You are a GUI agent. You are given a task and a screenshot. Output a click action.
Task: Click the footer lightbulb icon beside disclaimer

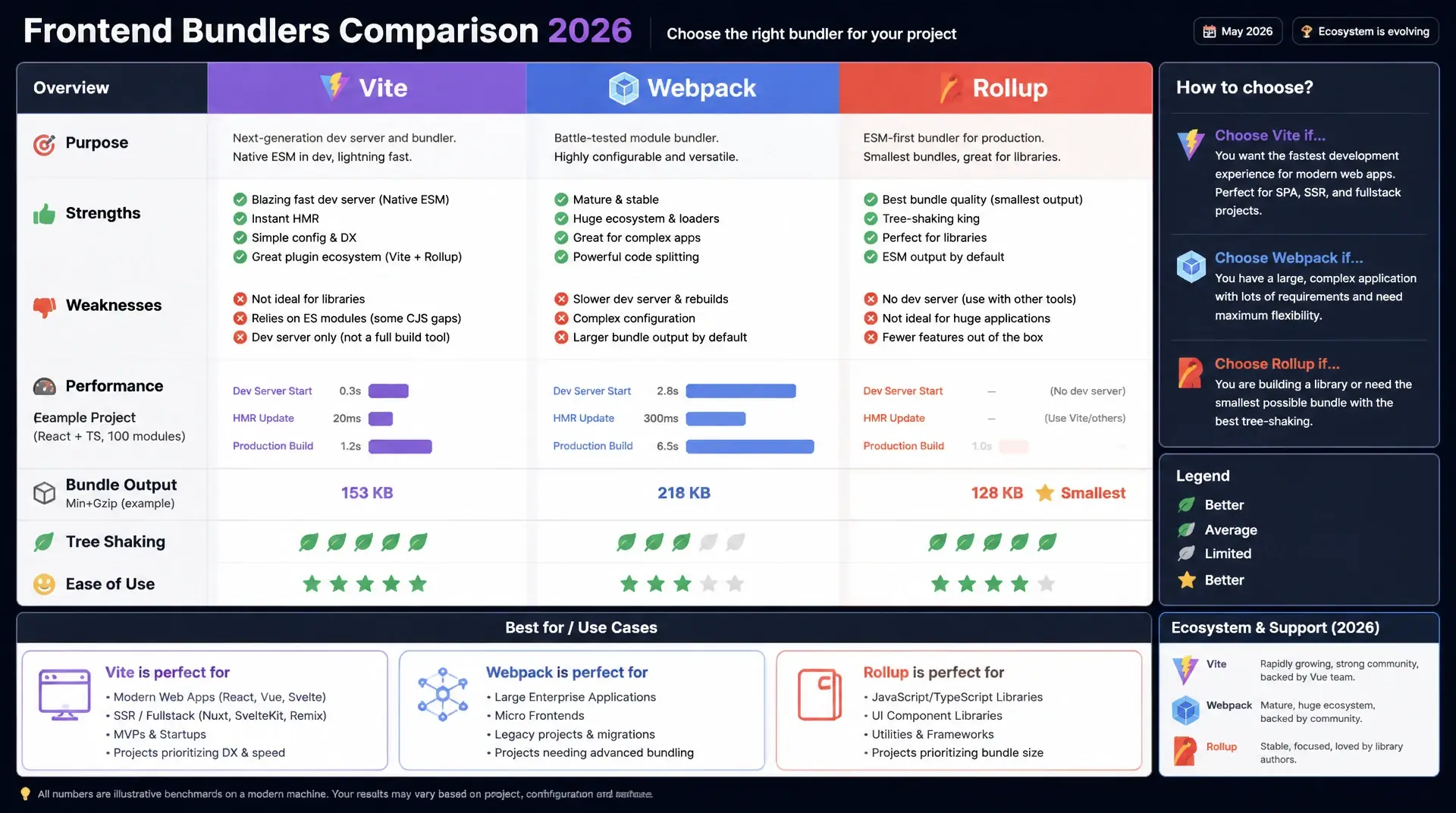[x=25, y=794]
